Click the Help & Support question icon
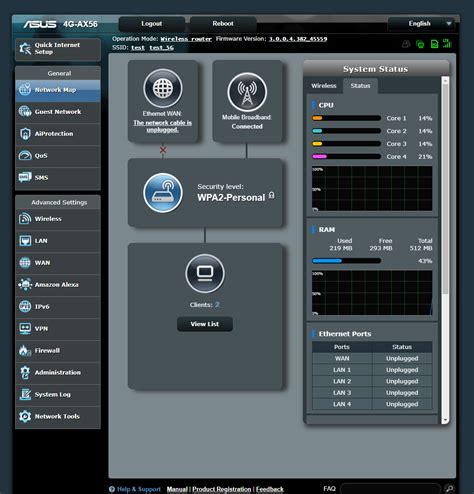Screen dimensions: 474x494 click(x=112, y=489)
